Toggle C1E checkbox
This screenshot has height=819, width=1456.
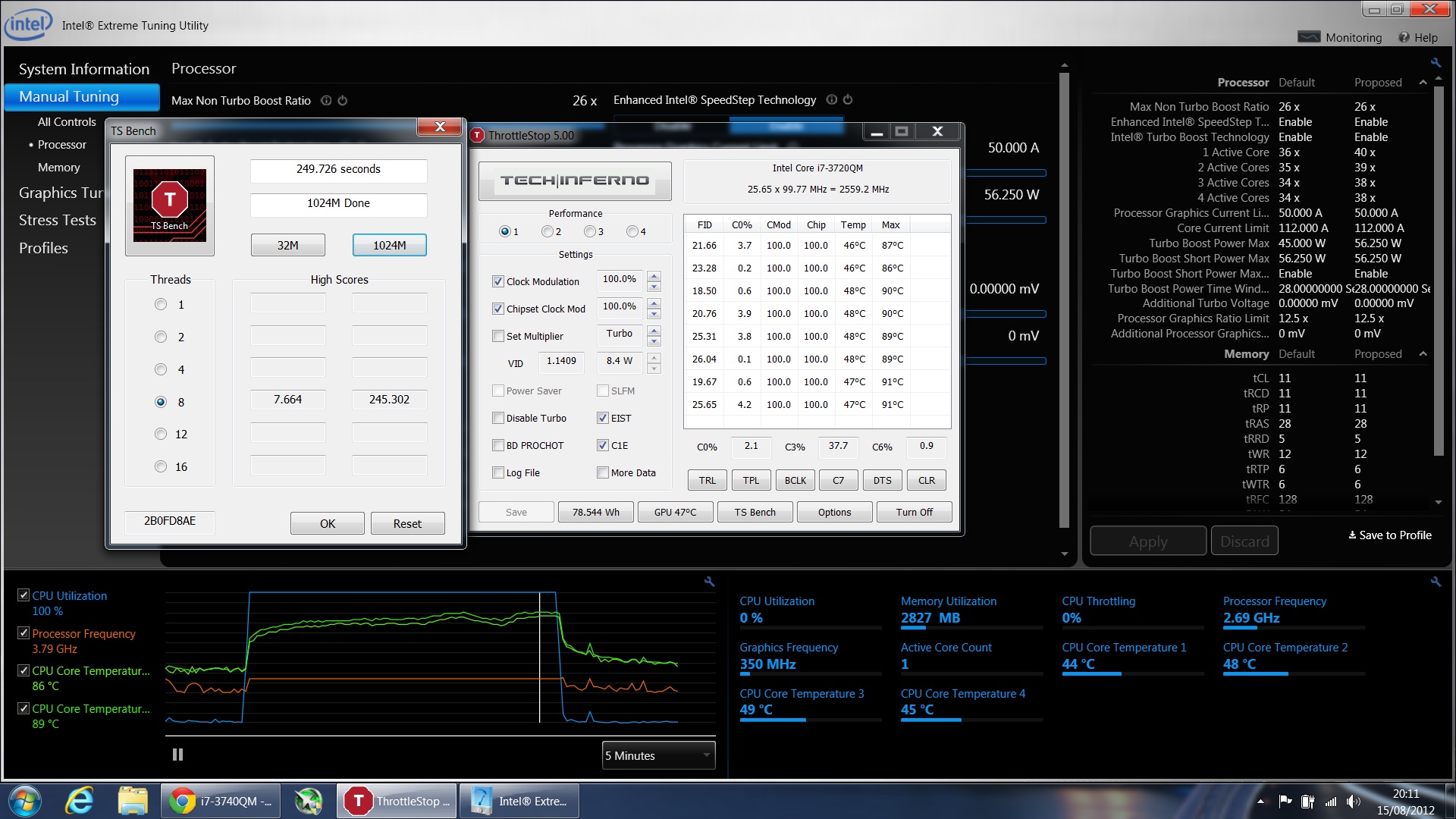[603, 445]
